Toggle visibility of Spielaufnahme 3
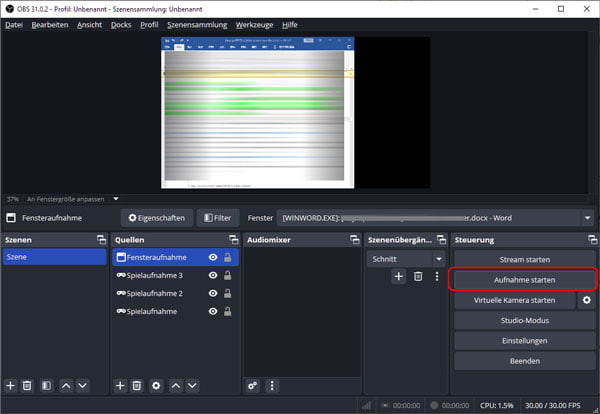The height and width of the screenshot is (414, 600). pos(212,275)
